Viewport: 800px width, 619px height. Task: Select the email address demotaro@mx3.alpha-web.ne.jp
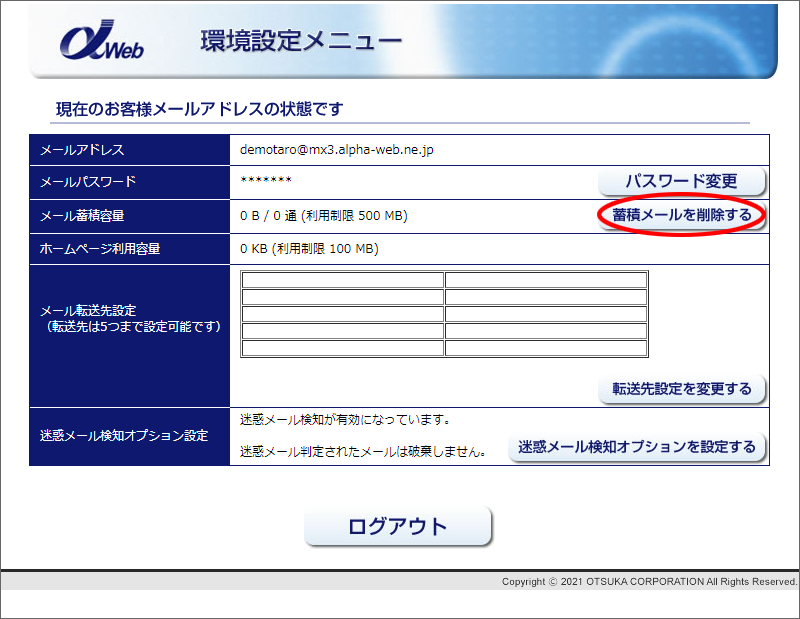point(337,150)
